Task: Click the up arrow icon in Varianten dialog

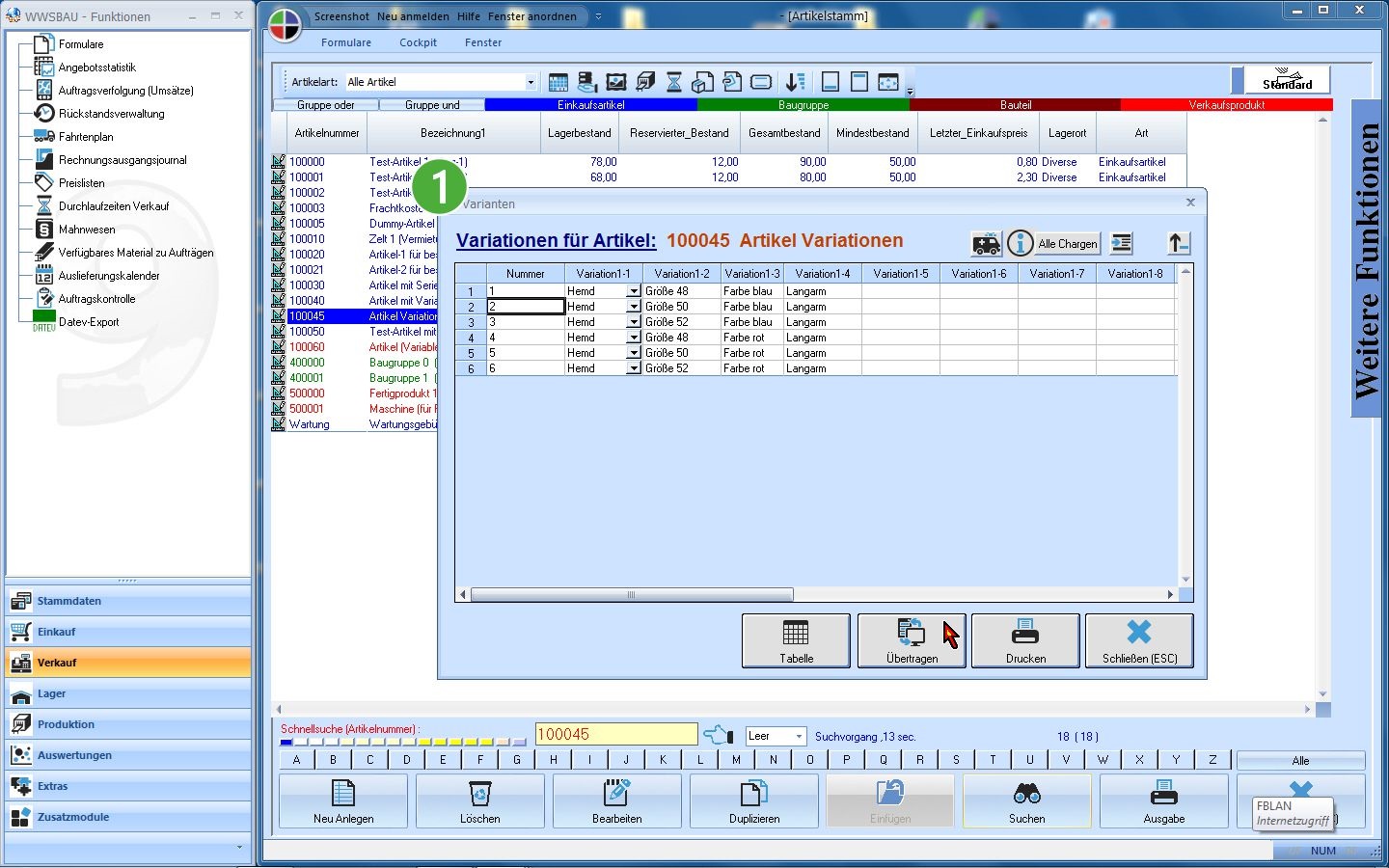Action: 1179,243
